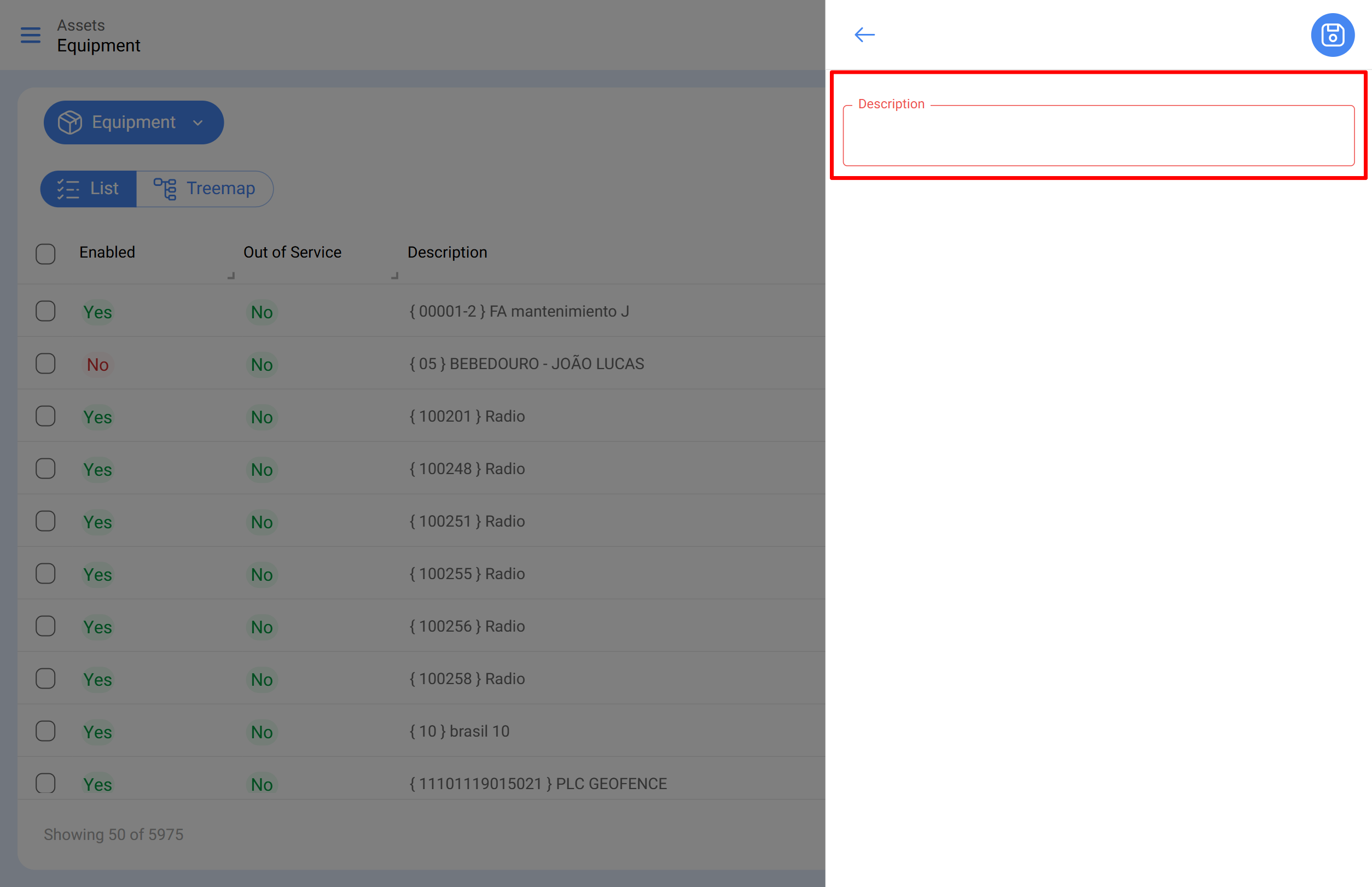Switch to List view tab
The image size is (1372, 887).
pyautogui.click(x=89, y=188)
